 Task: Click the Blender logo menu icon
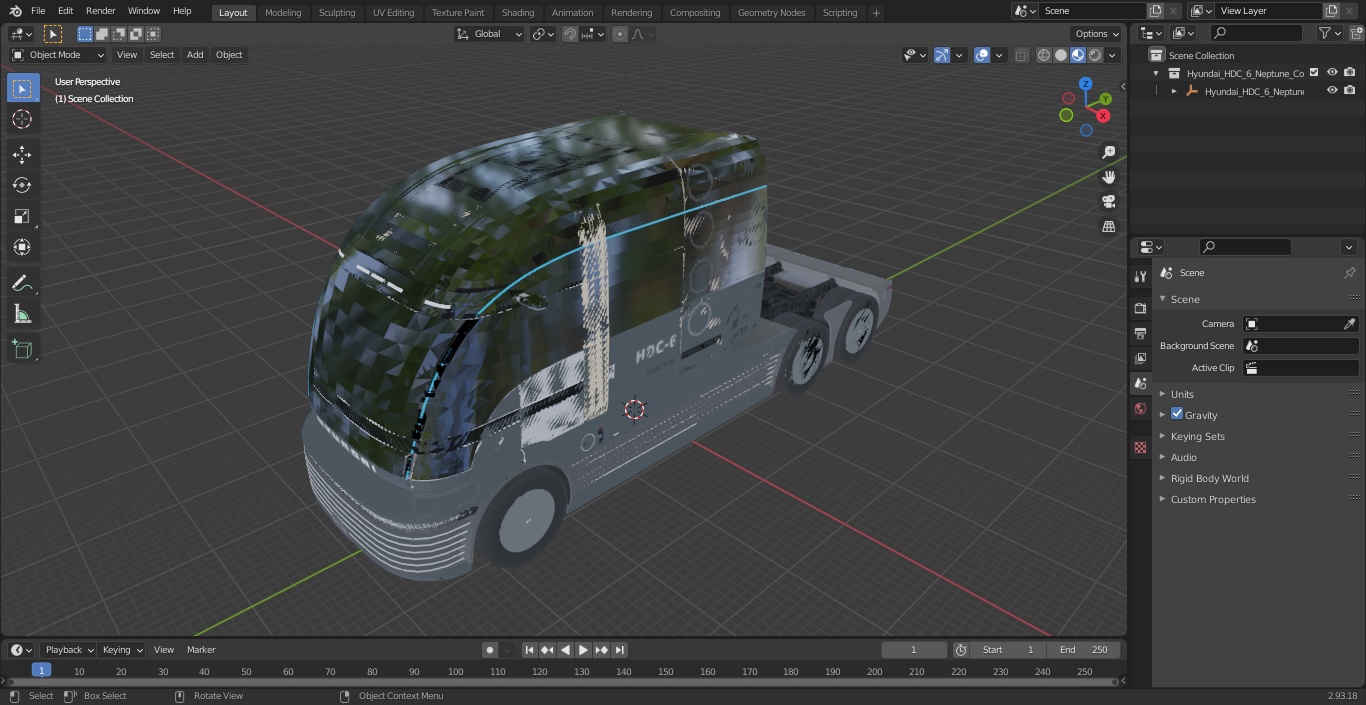[x=15, y=11]
